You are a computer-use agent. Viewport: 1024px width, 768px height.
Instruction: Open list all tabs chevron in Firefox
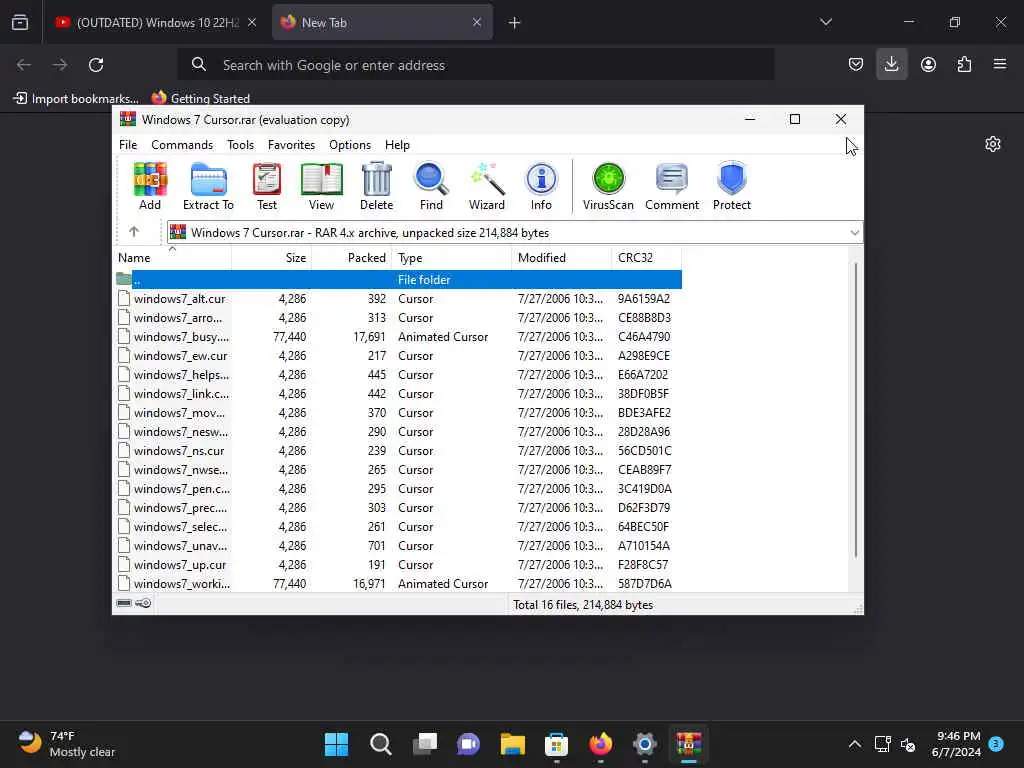click(826, 22)
